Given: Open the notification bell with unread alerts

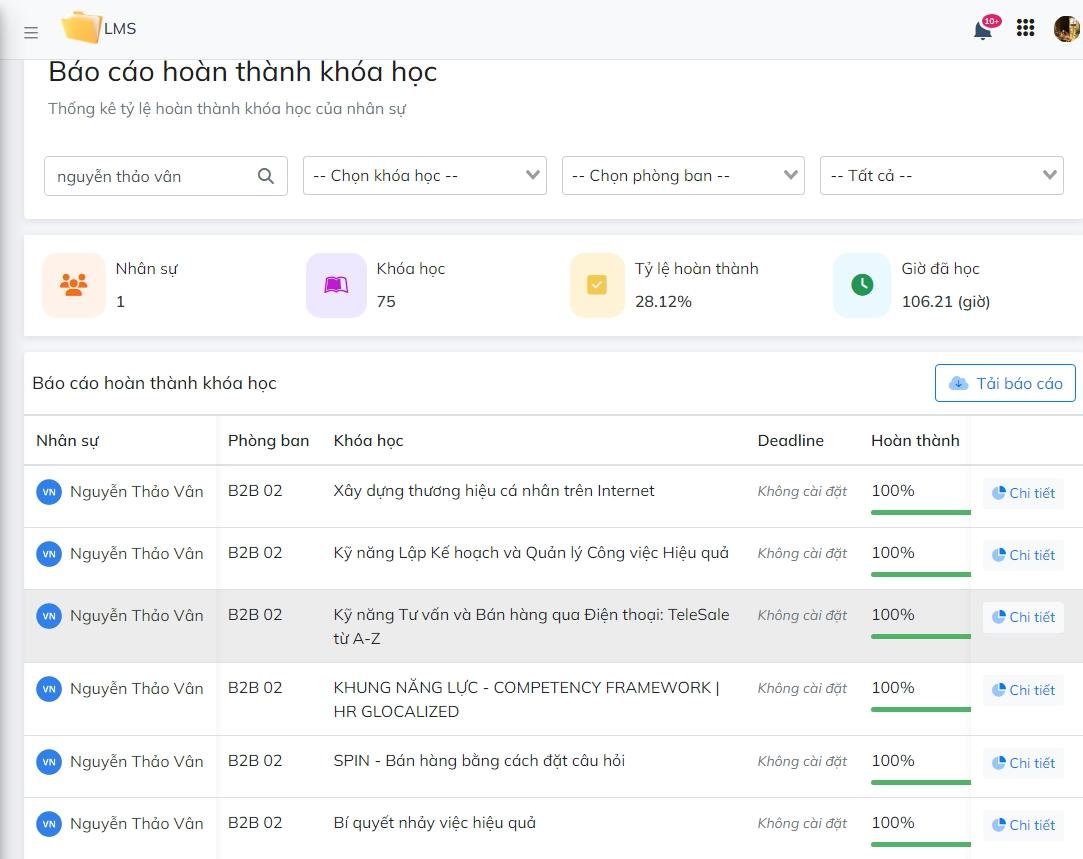Looking at the screenshot, I should tap(981, 28).
